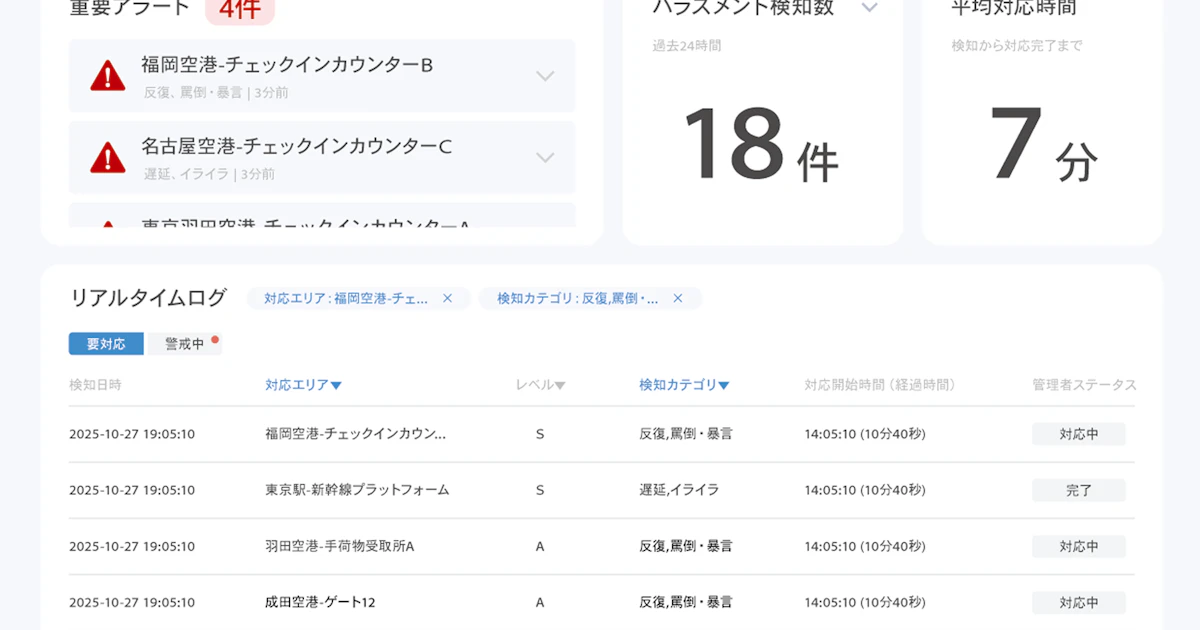This screenshot has height=630, width=1200.
Task: Click warning icon on 福岡空港 alert
Action: pyautogui.click(x=107, y=75)
